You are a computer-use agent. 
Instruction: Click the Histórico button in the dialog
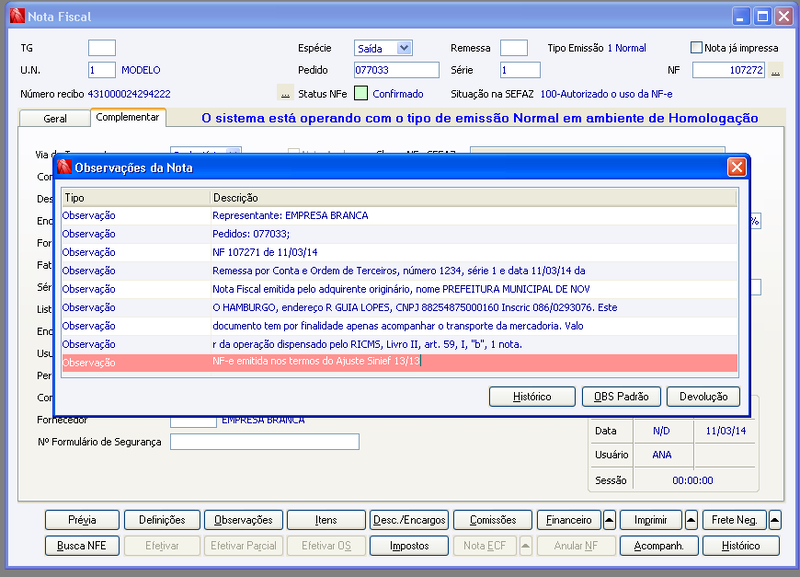tap(532, 396)
